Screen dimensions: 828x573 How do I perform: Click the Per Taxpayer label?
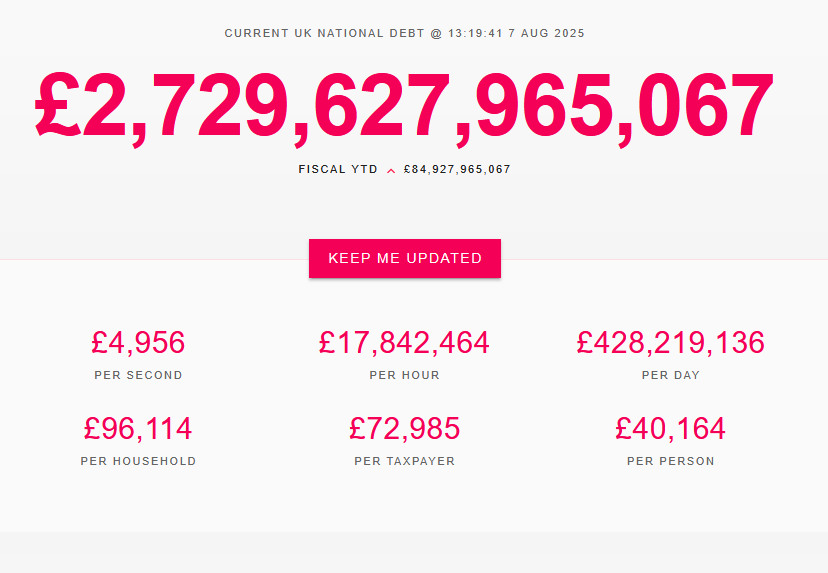(404, 461)
